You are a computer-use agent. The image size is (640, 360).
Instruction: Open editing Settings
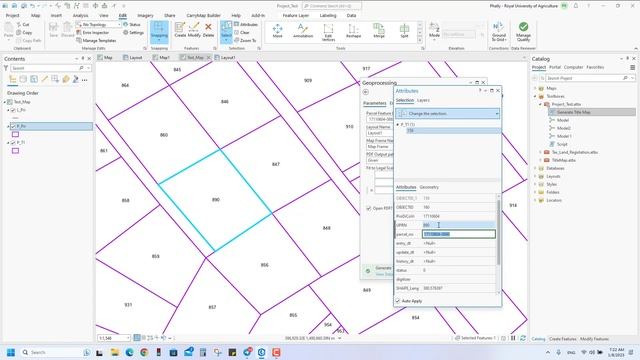click(x=133, y=32)
